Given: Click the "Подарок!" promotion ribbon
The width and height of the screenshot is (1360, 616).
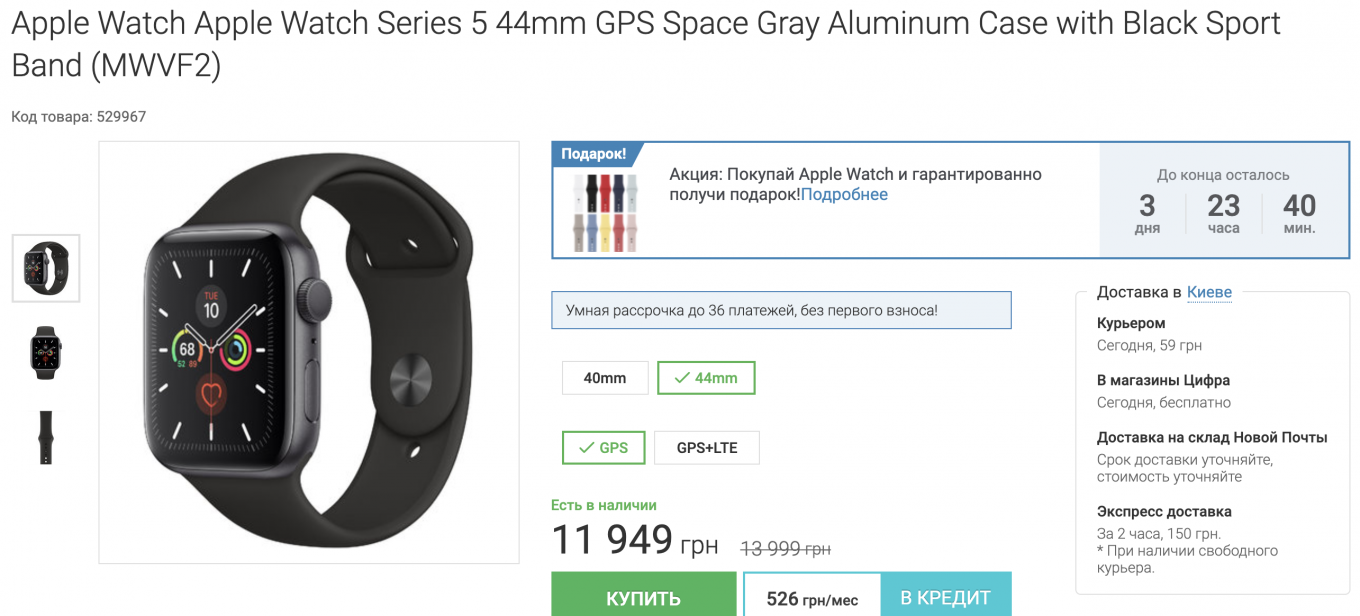Looking at the screenshot, I should (594, 154).
